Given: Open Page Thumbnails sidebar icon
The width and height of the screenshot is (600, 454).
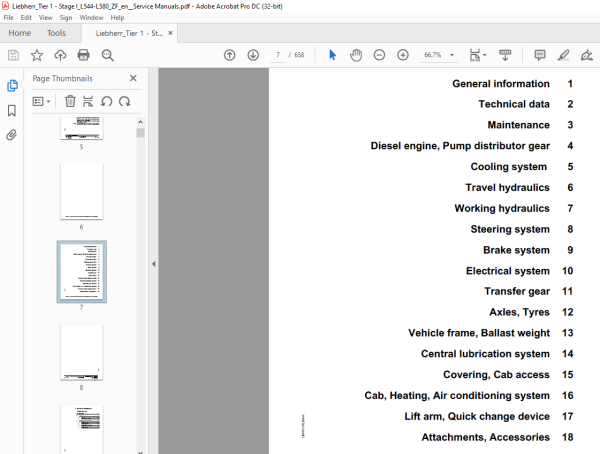Looking at the screenshot, I should (x=12, y=85).
